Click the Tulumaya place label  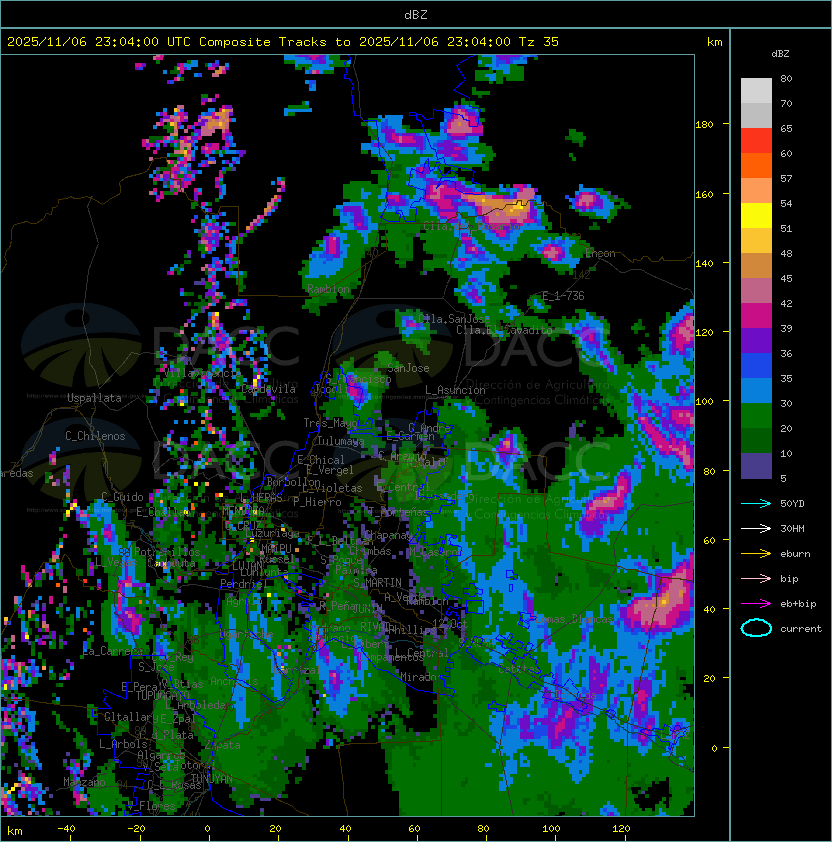coord(341,441)
